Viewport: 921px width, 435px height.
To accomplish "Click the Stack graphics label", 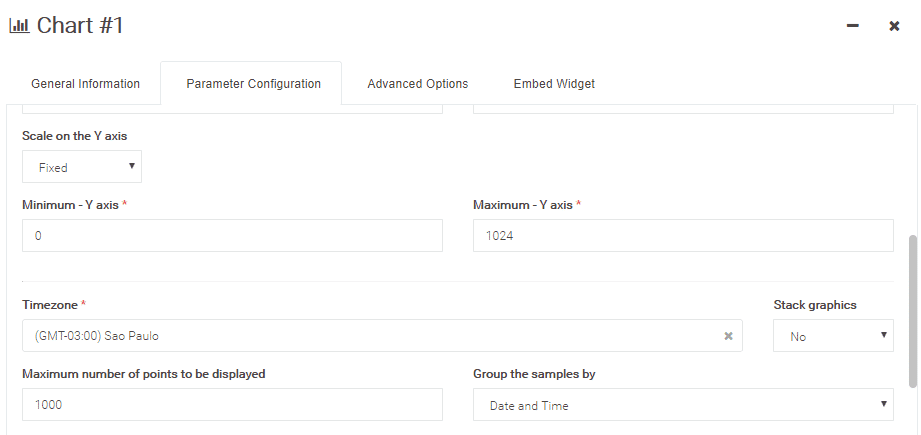I will pyautogui.click(x=815, y=305).
